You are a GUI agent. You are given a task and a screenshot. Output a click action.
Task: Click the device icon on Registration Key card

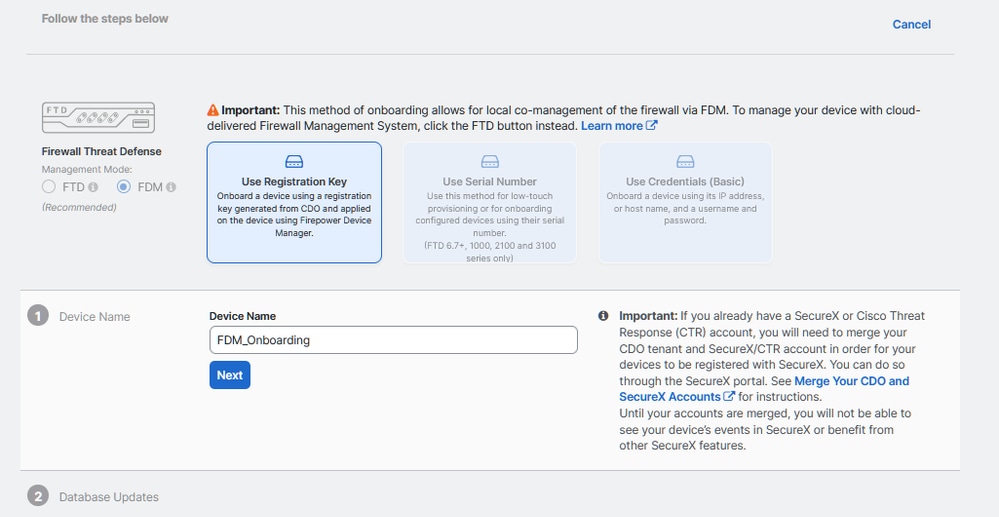[x=294, y=162]
